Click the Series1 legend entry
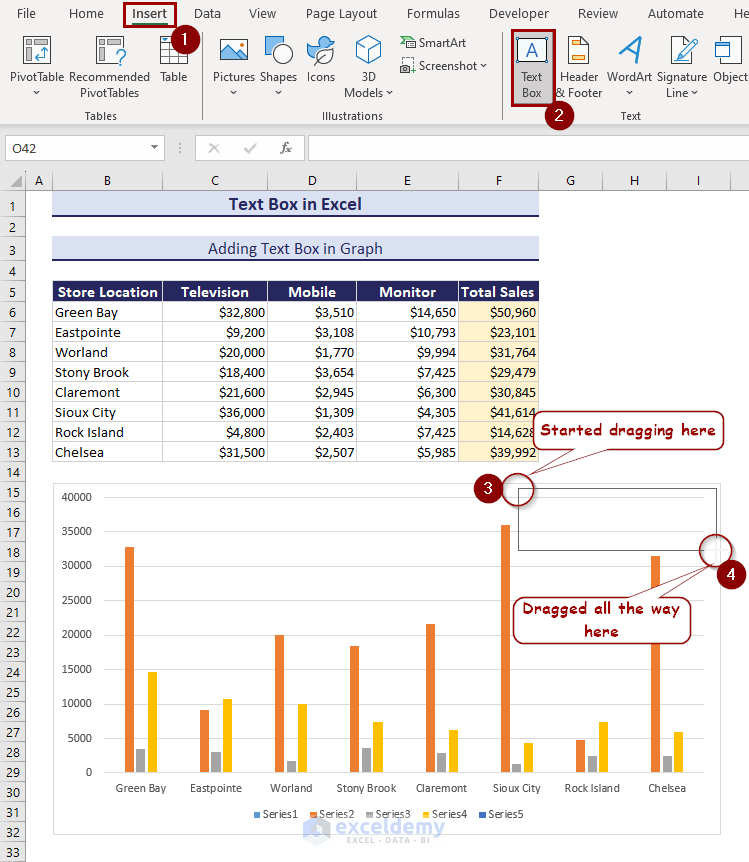This screenshot has height=862, width=749. point(276,814)
